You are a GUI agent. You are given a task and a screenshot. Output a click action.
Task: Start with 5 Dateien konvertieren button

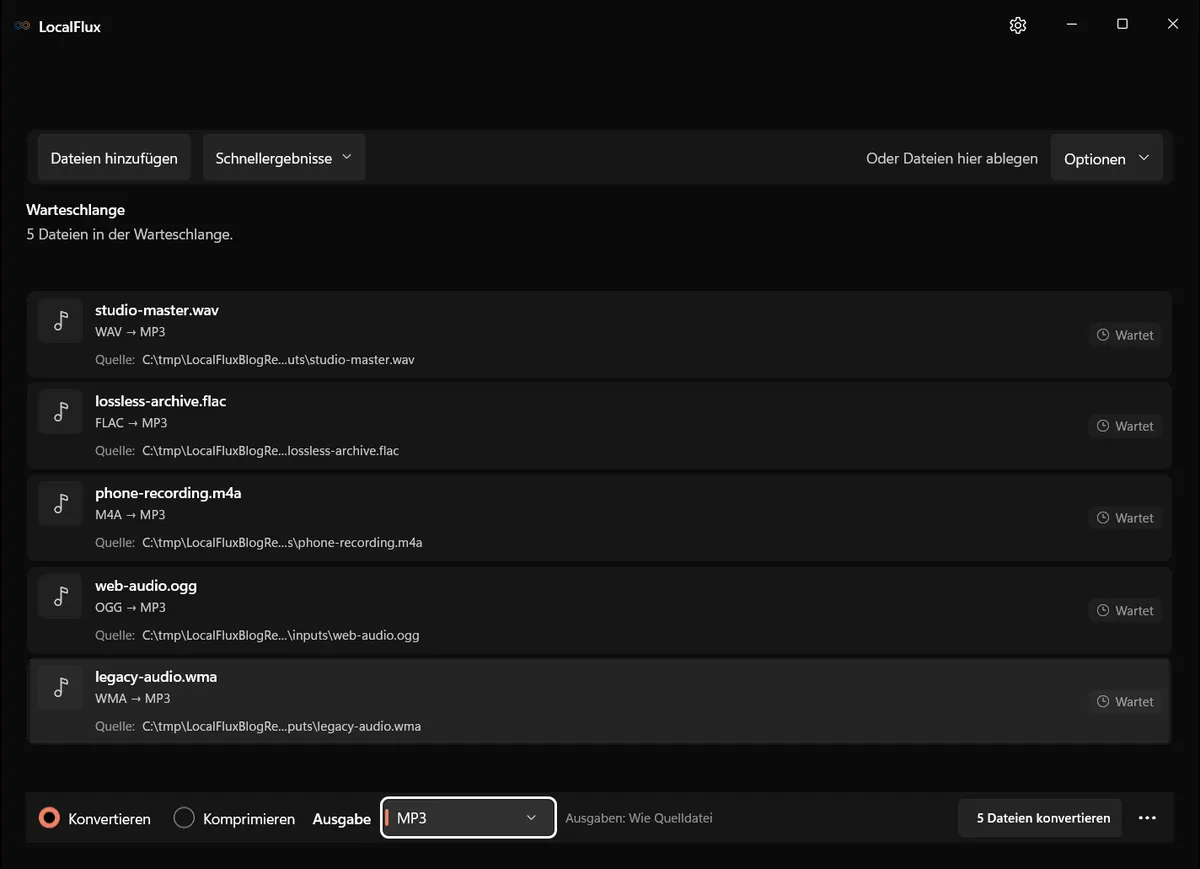(x=1040, y=818)
